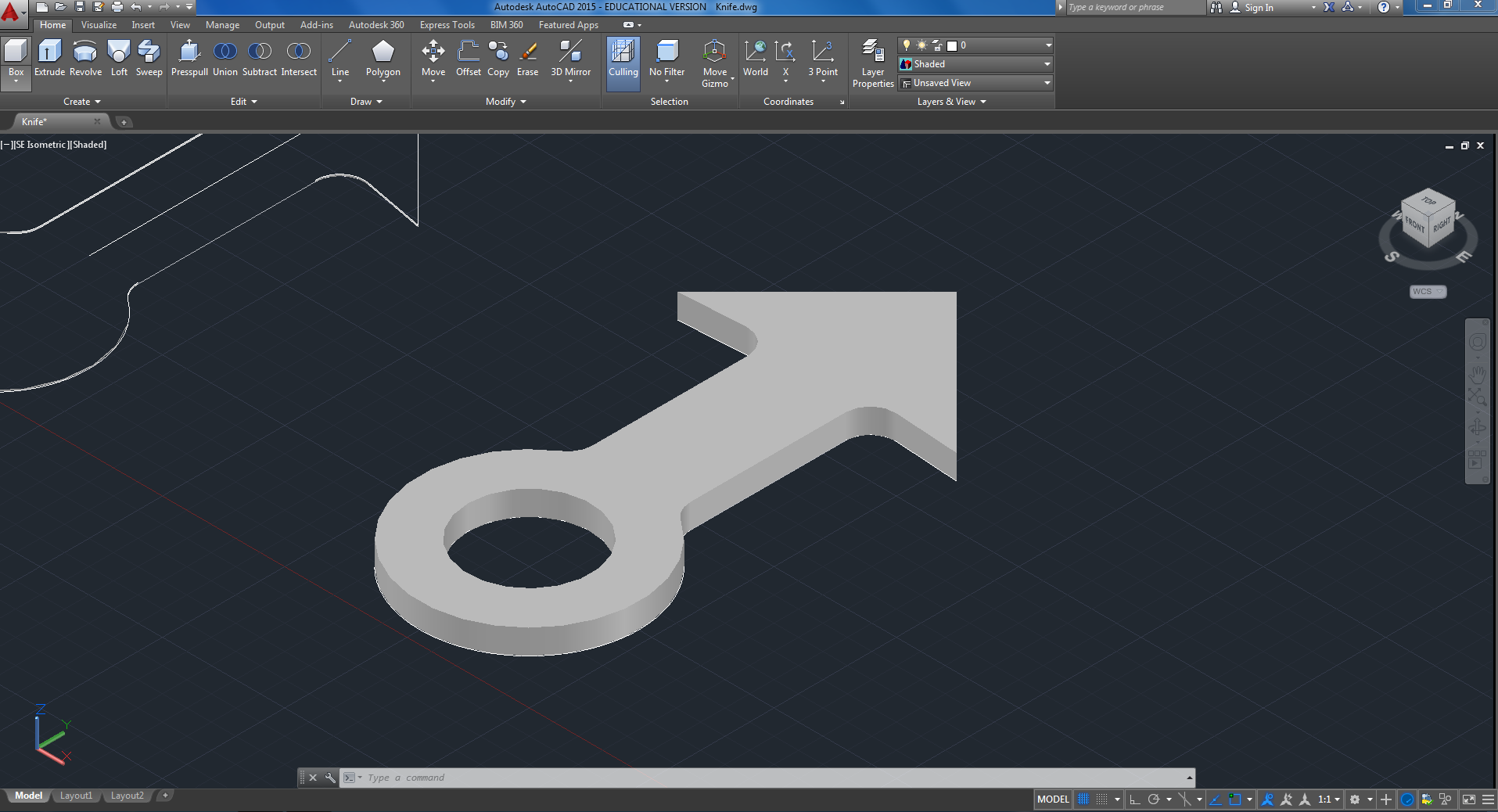1498x812 pixels.
Task: Open the Layer Properties manager
Action: click(873, 63)
